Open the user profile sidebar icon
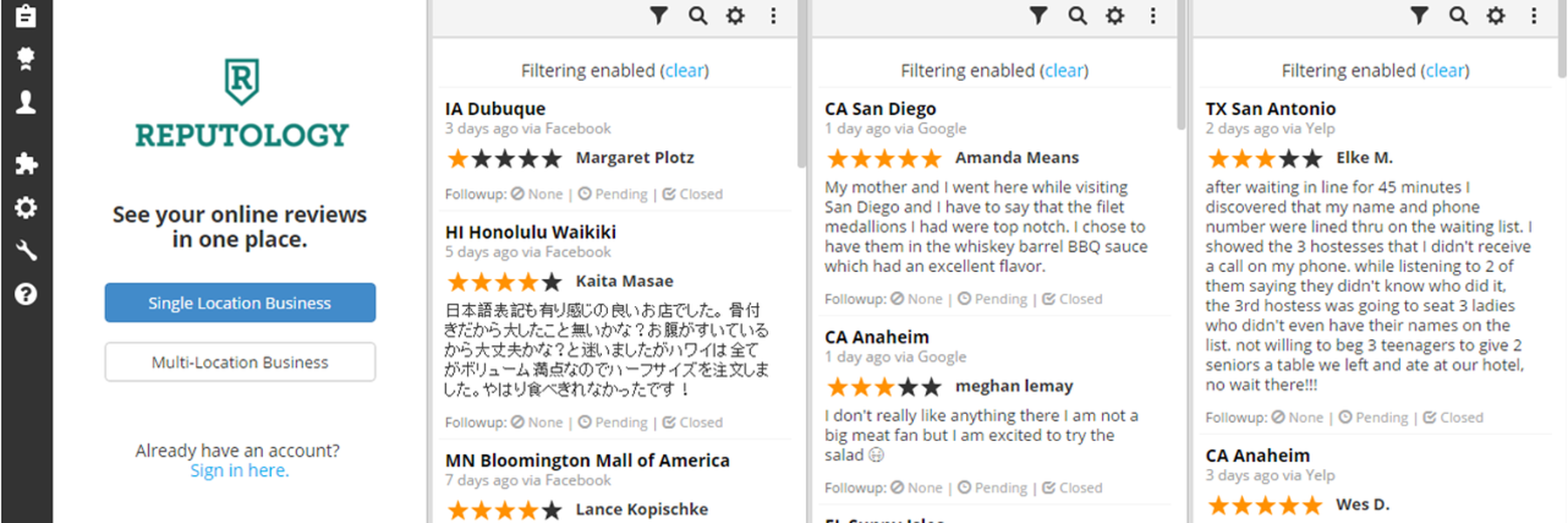Viewport: 1568px width, 523px height. pyautogui.click(x=26, y=103)
